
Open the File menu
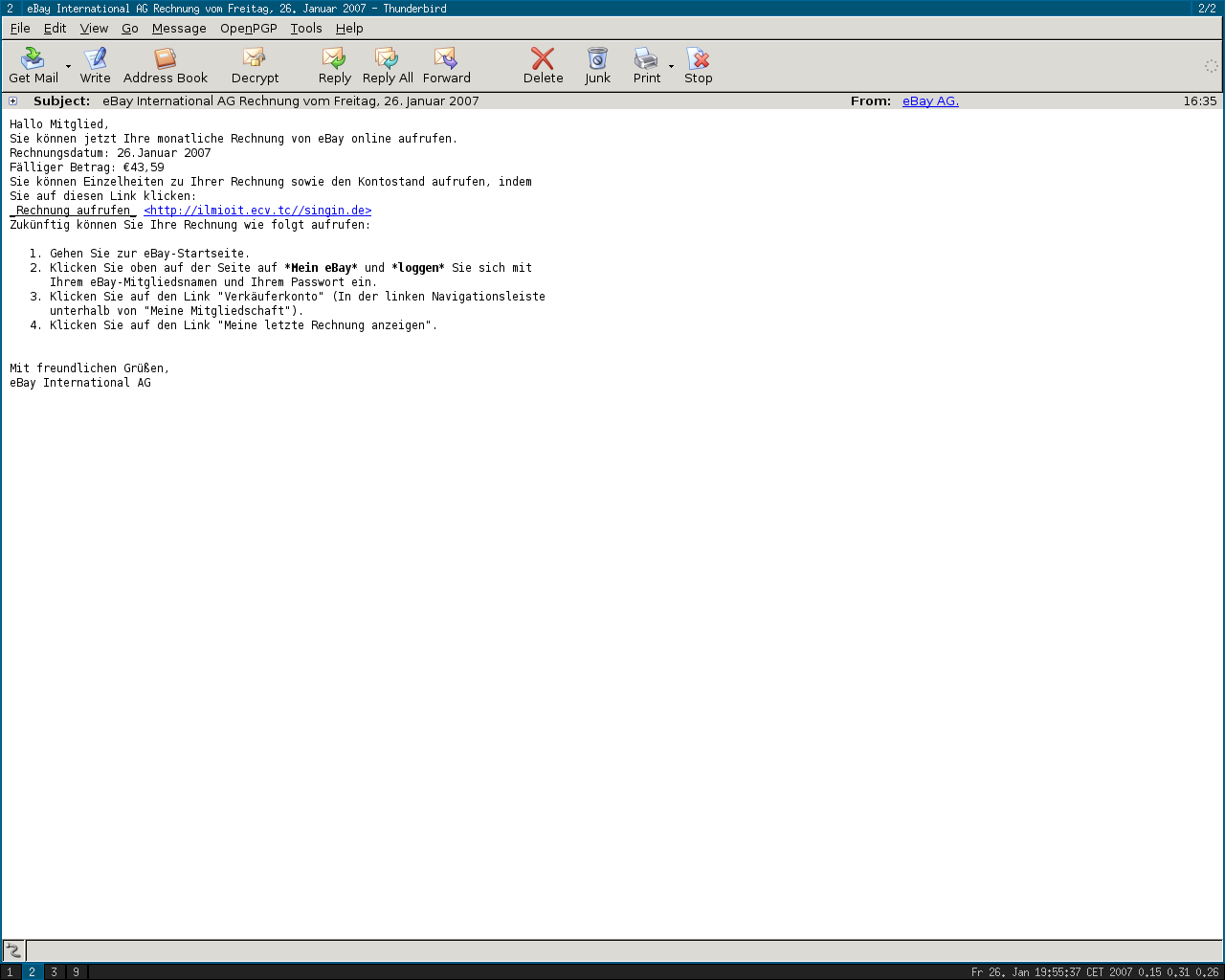(20, 29)
